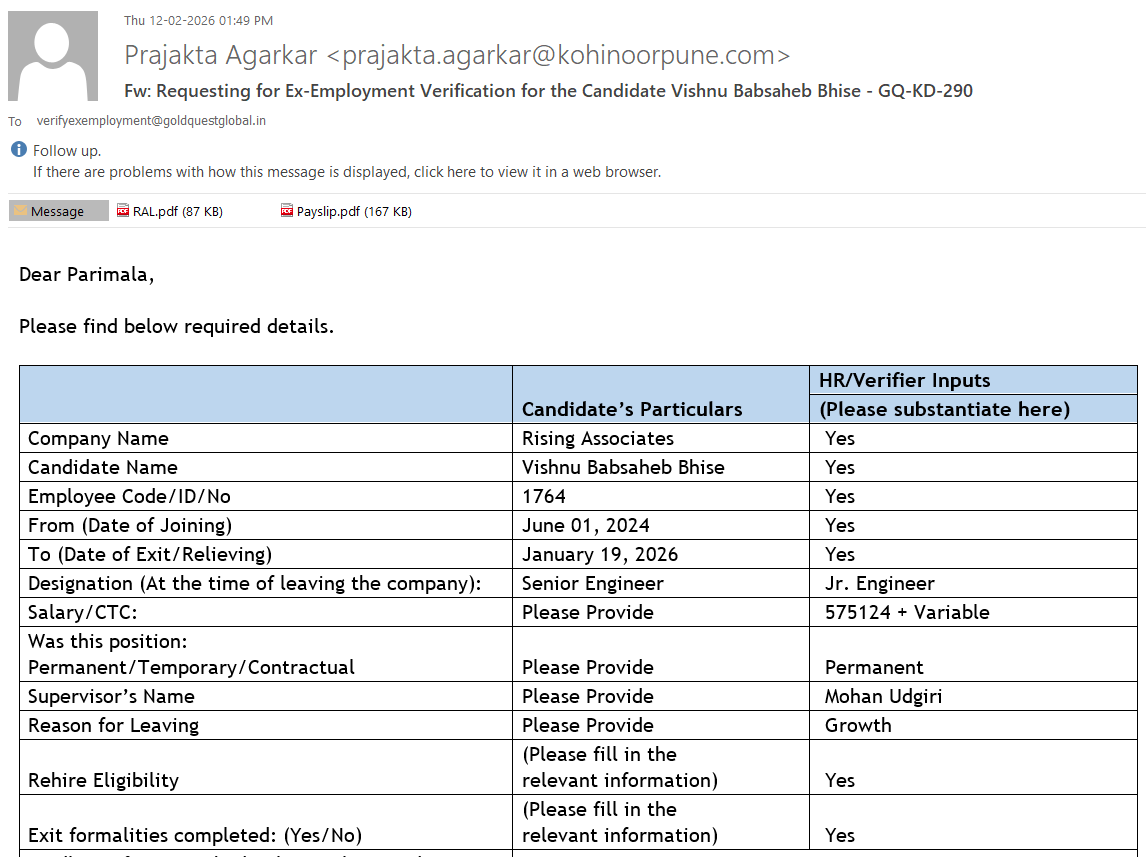Switch to the Message tab
Viewport: 1146px width, 857px height.
point(58,211)
